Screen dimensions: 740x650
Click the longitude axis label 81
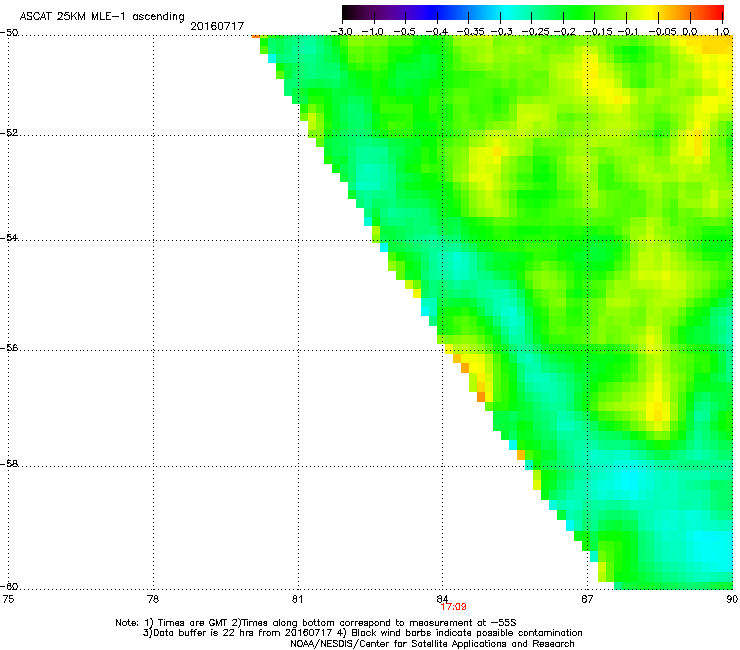(297, 599)
